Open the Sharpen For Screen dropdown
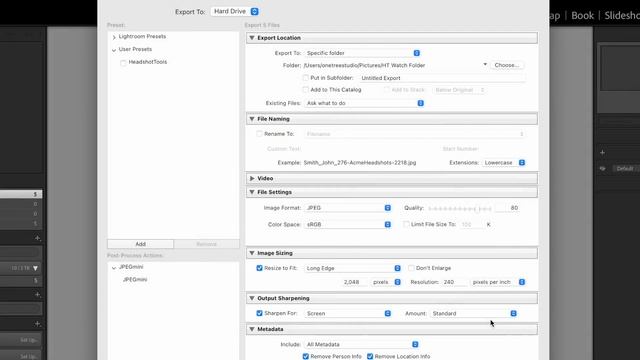640x360 pixels. [348, 313]
